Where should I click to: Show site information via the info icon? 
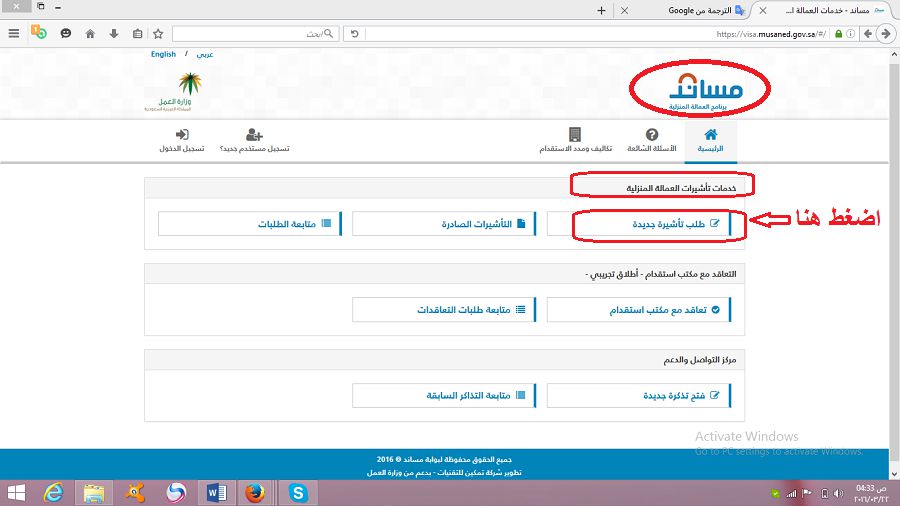click(851, 34)
